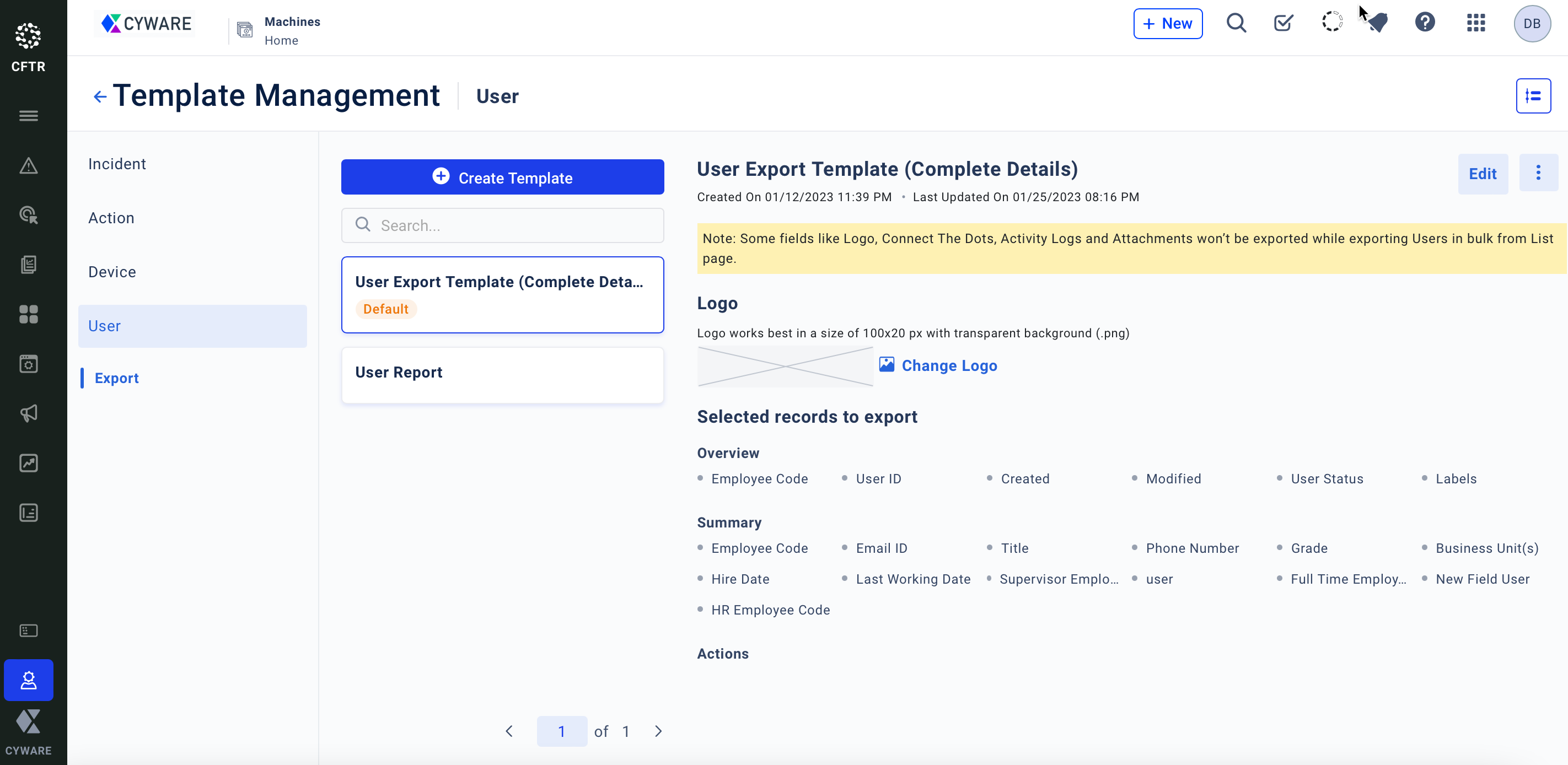Open the help question mark icon
Viewport: 1568px width, 765px height.
(x=1424, y=23)
